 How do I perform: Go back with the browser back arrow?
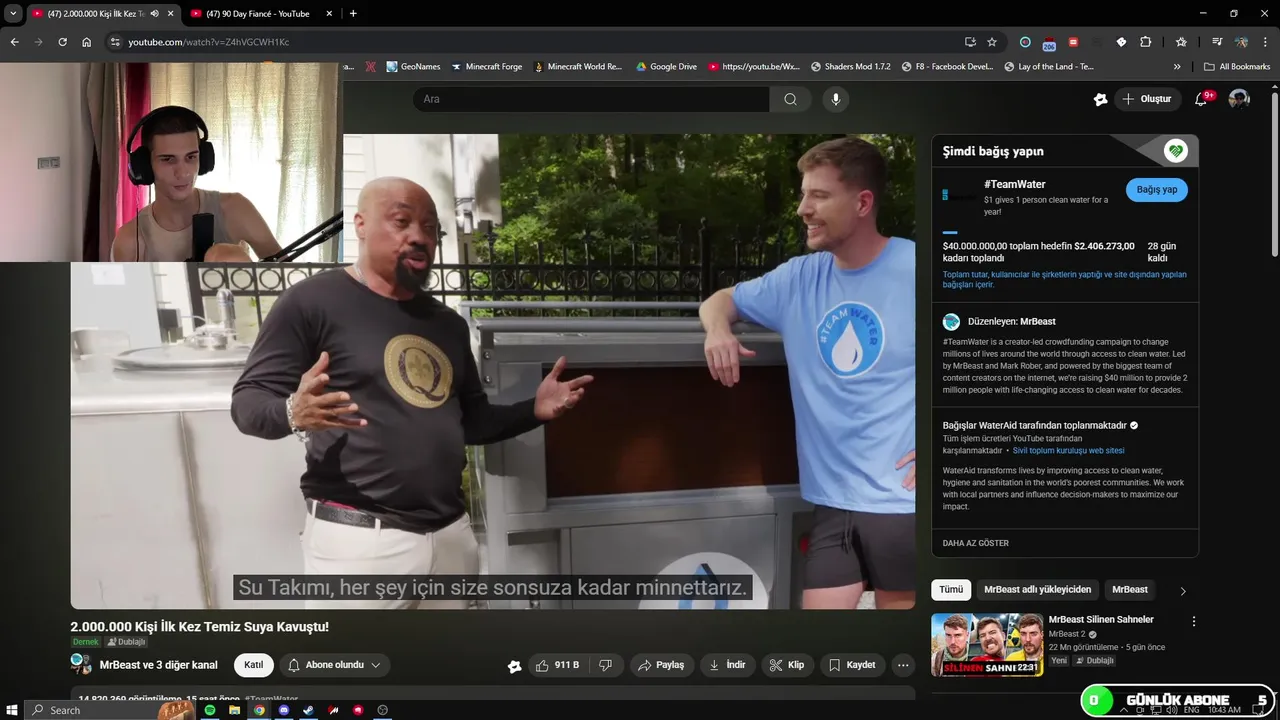pos(14,42)
